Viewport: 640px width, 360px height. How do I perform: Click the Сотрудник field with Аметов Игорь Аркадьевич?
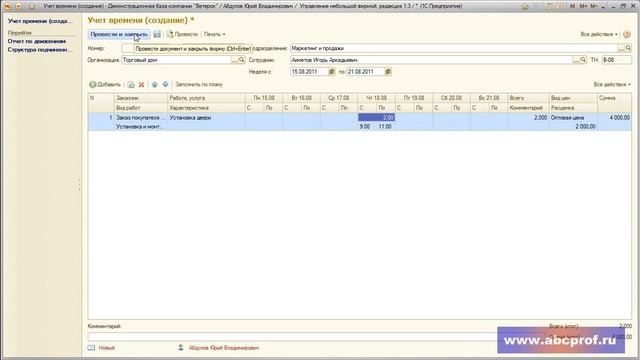point(431,60)
